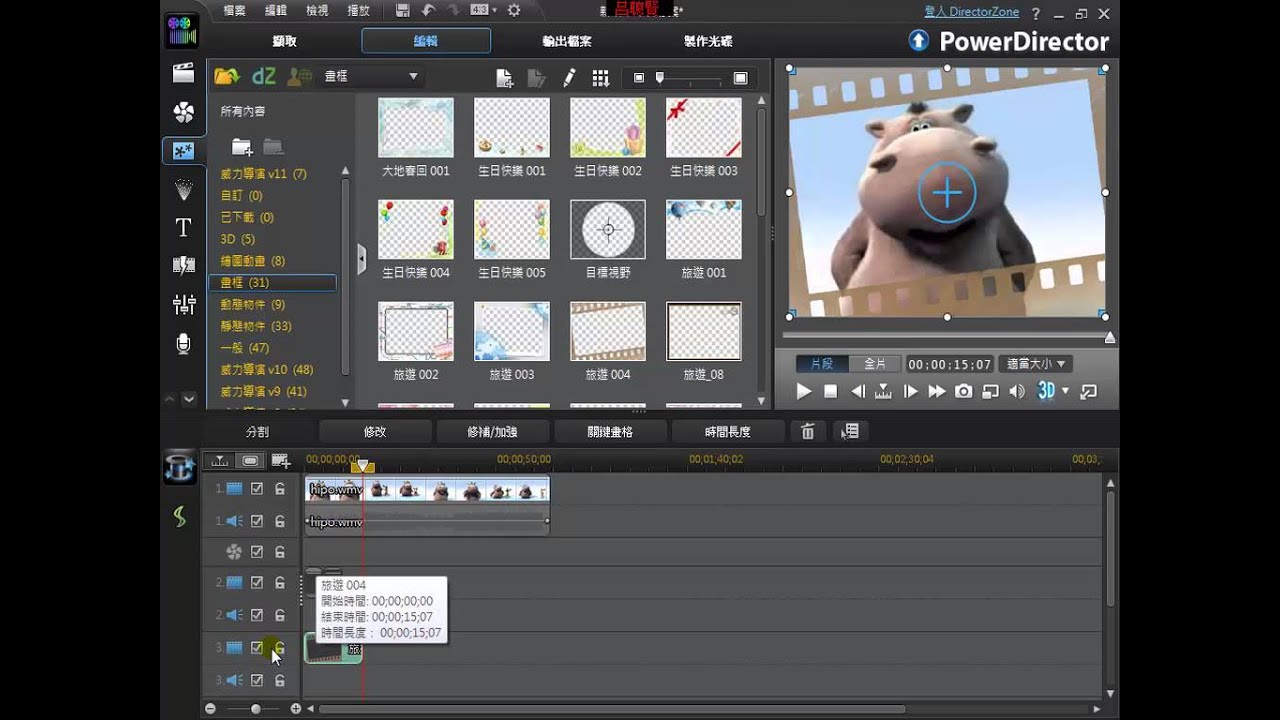1280x720 pixels.
Task: Open the 3D mode dropdown arrow
Action: (x=1065, y=391)
